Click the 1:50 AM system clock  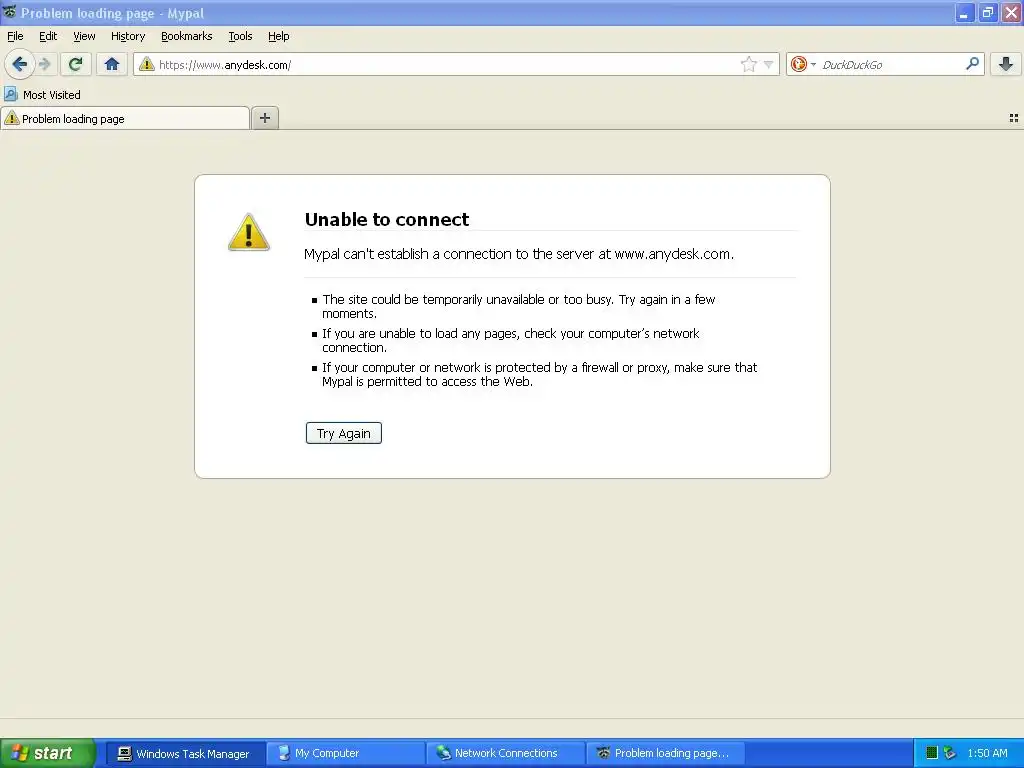point(987,753)
